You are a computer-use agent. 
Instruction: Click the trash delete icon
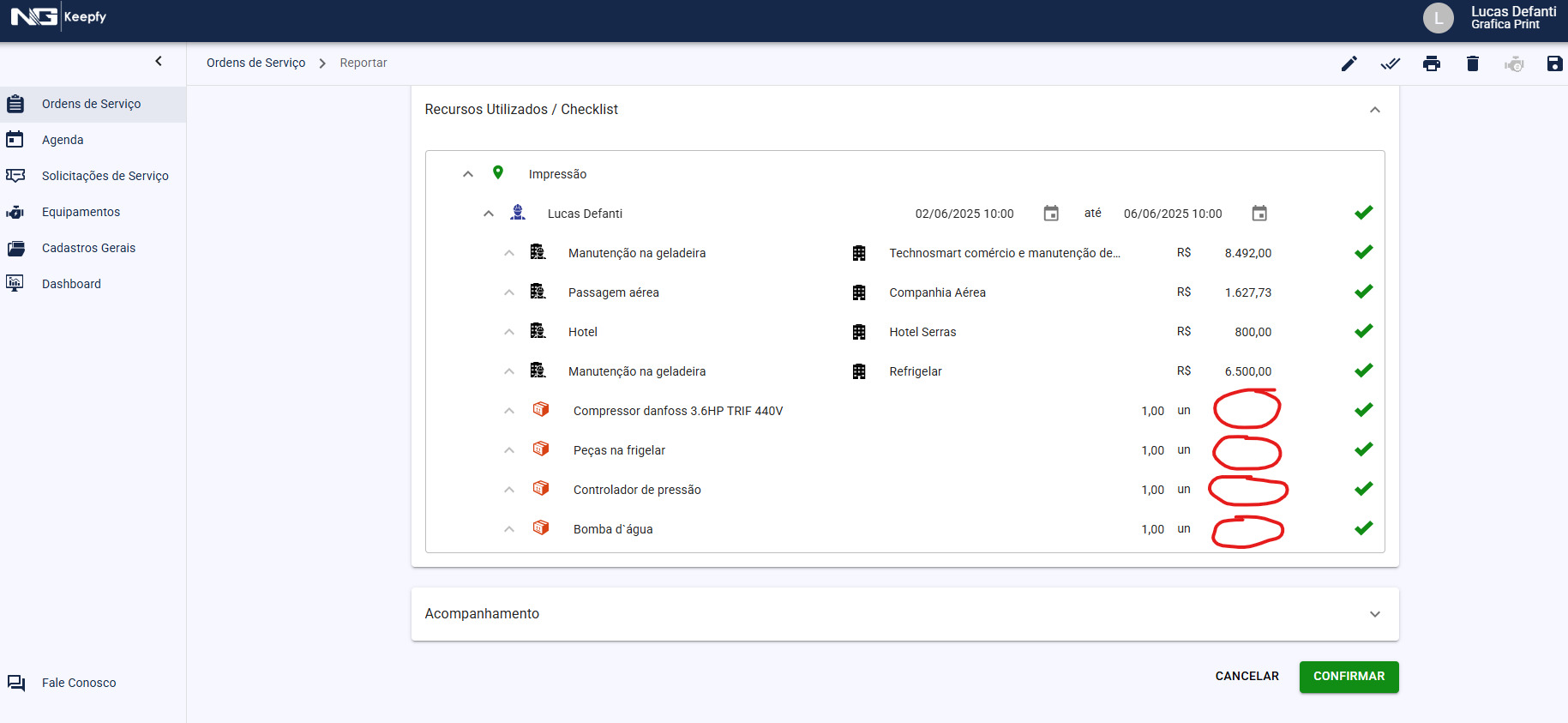pyautogui.click(x=1472, y=63)
